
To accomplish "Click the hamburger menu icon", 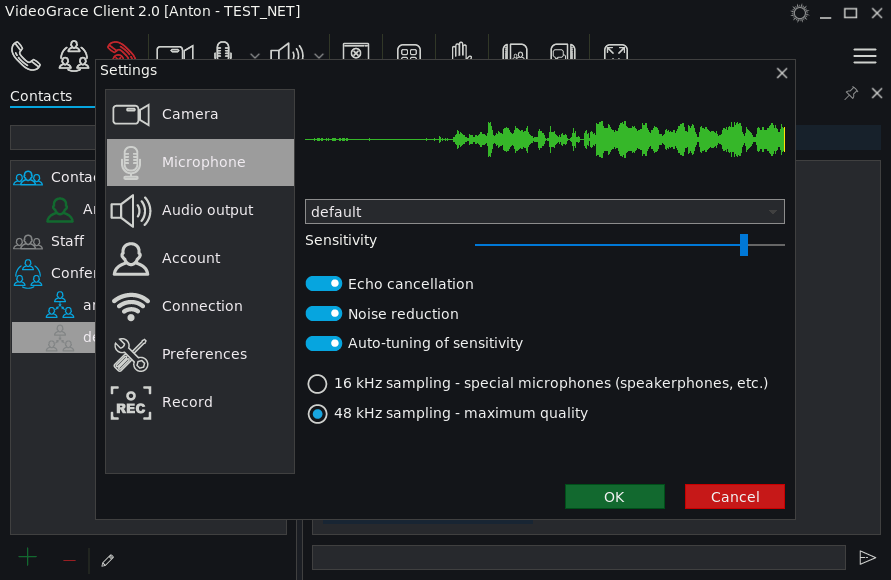I will pyautogui.click(x=864, y=56).
